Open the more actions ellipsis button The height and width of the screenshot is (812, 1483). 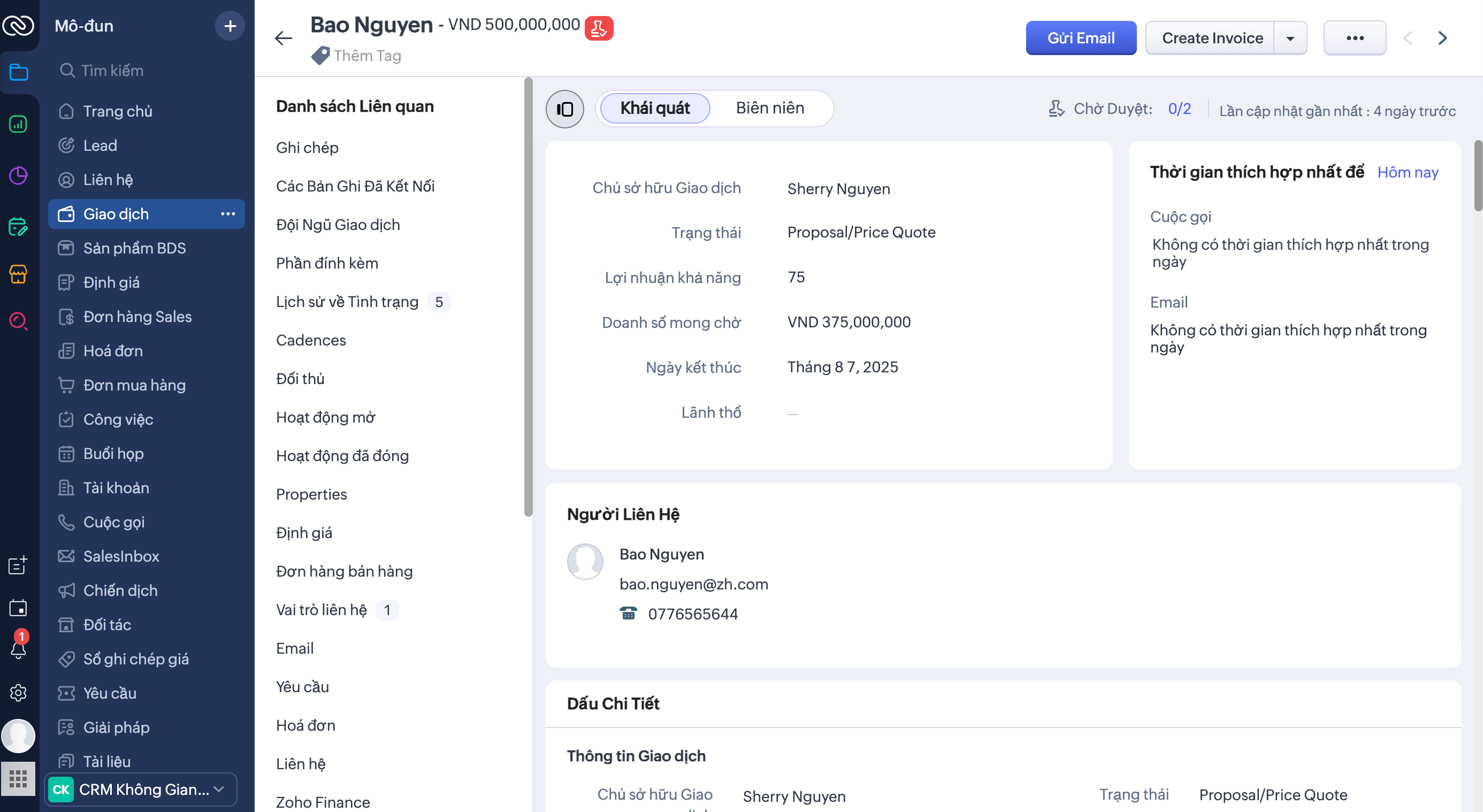coord(1355,38)
